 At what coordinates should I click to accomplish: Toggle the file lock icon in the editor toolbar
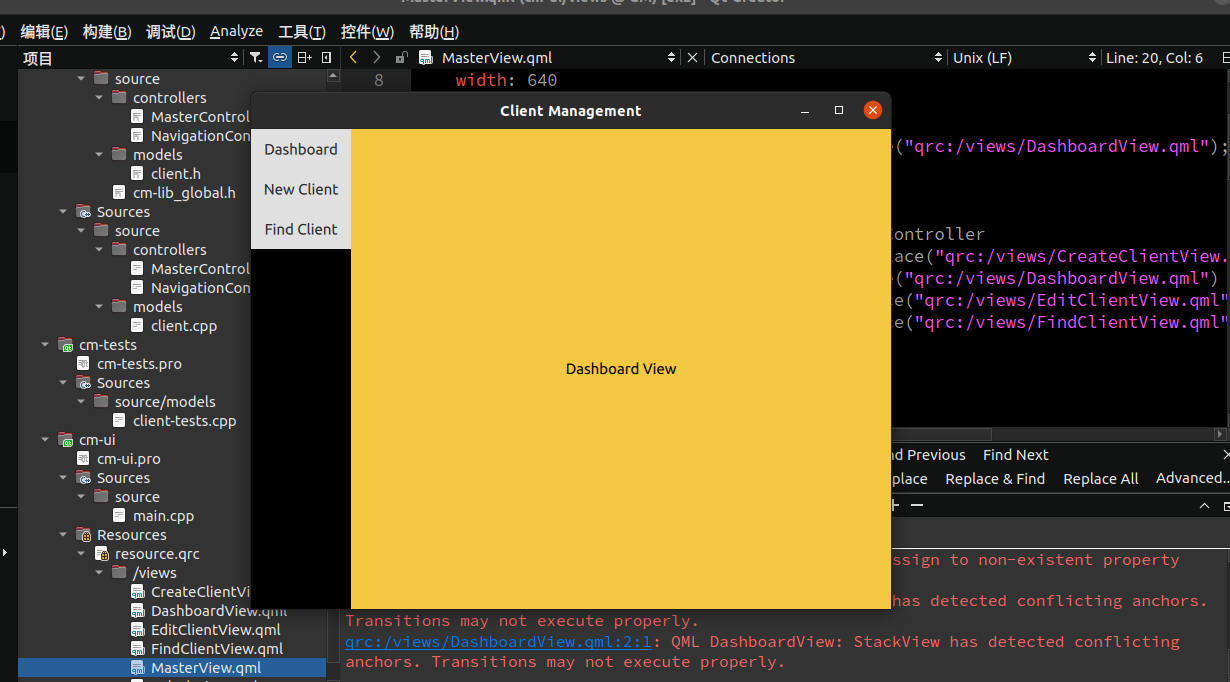coord(401,58)
